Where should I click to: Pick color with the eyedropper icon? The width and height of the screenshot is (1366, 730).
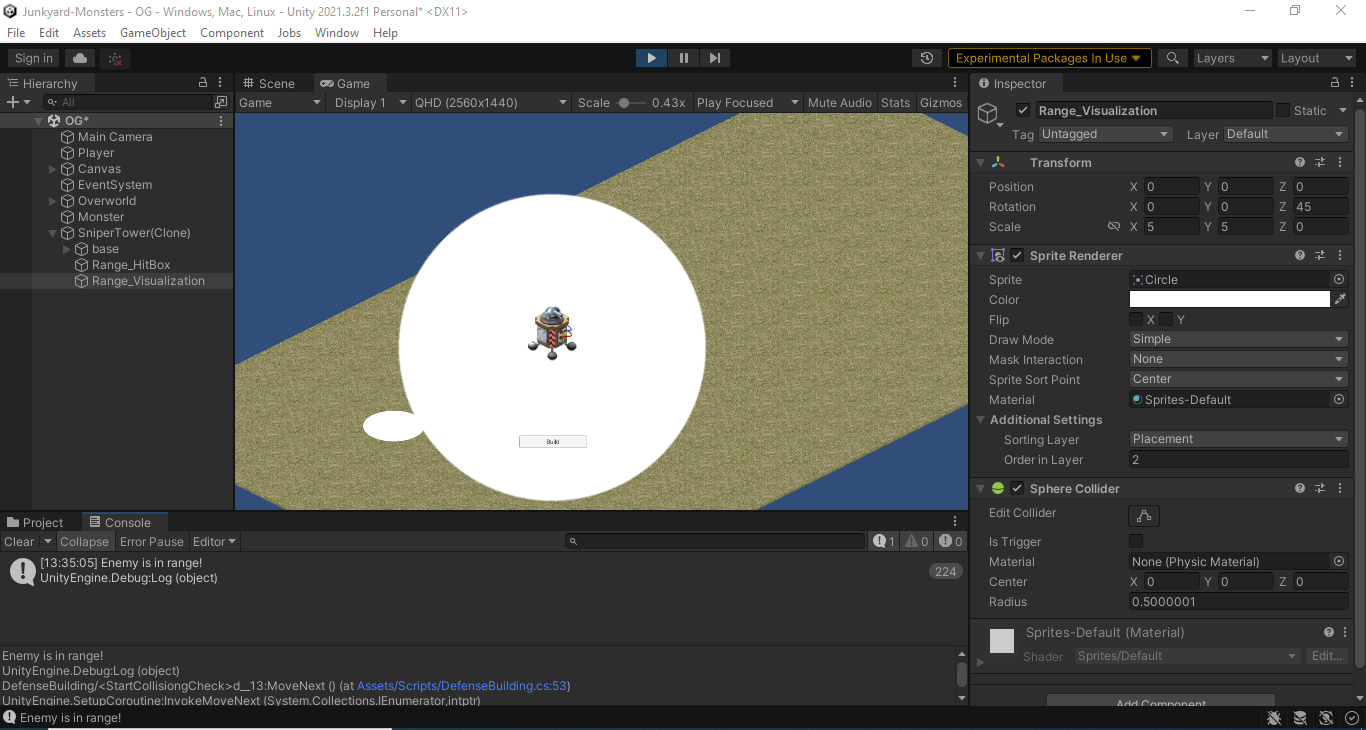1340,300
